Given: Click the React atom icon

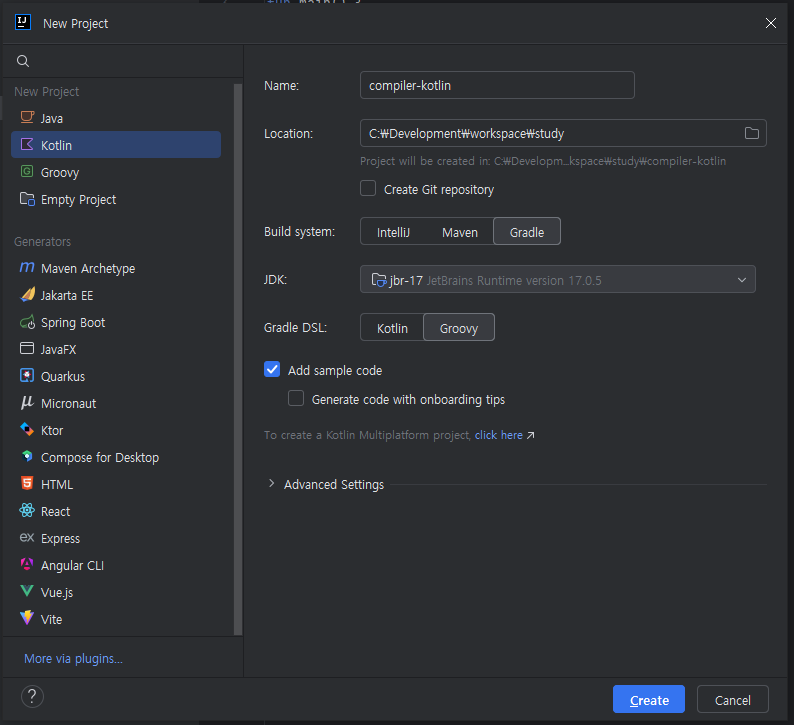Looking at the screenshot, I should (27, 510).
